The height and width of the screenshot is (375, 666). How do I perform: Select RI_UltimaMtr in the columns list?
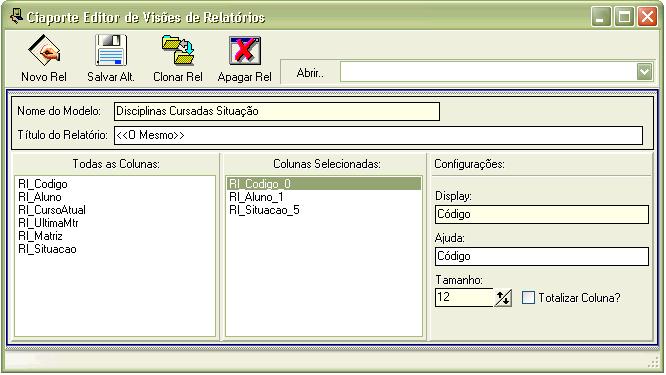[48, 223]
